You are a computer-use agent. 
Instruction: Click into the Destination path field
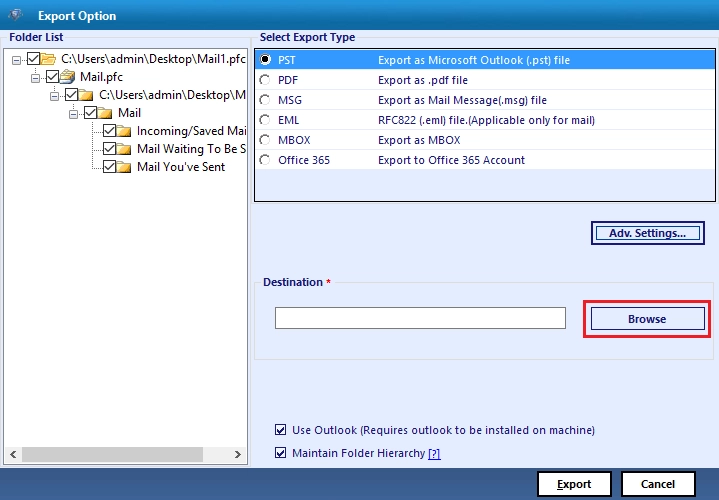tap(420, 318)
